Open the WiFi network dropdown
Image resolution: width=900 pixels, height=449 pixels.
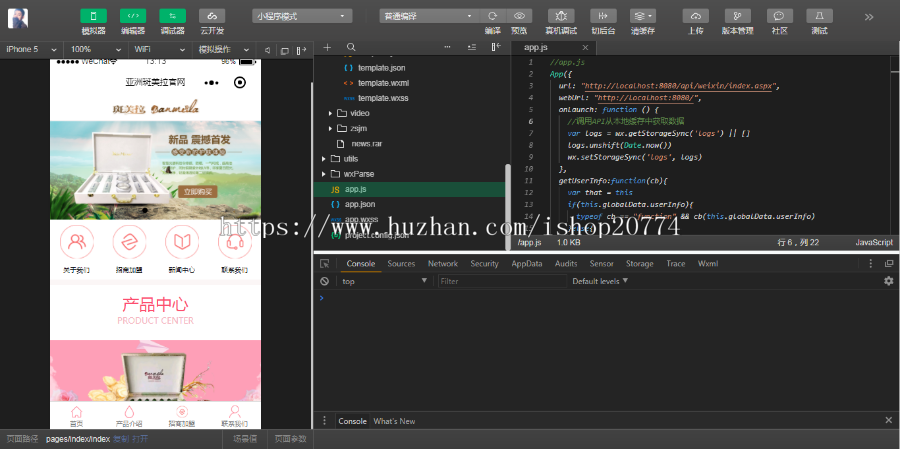pyautogui.click(x=155, y=49)
